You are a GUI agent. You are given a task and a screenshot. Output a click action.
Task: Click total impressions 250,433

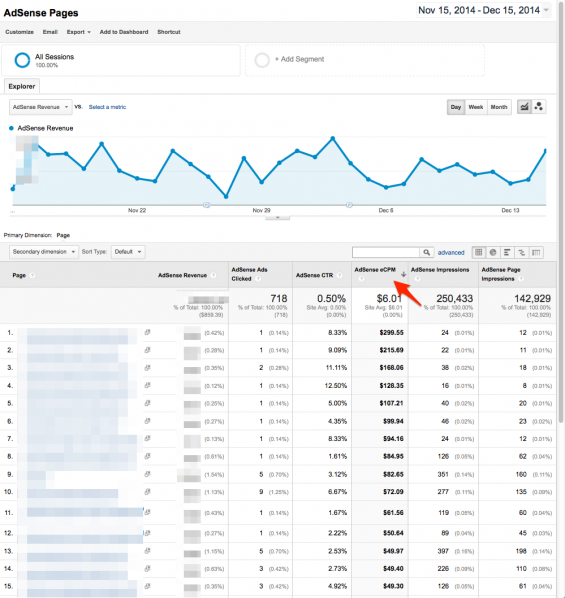[454, 298]
